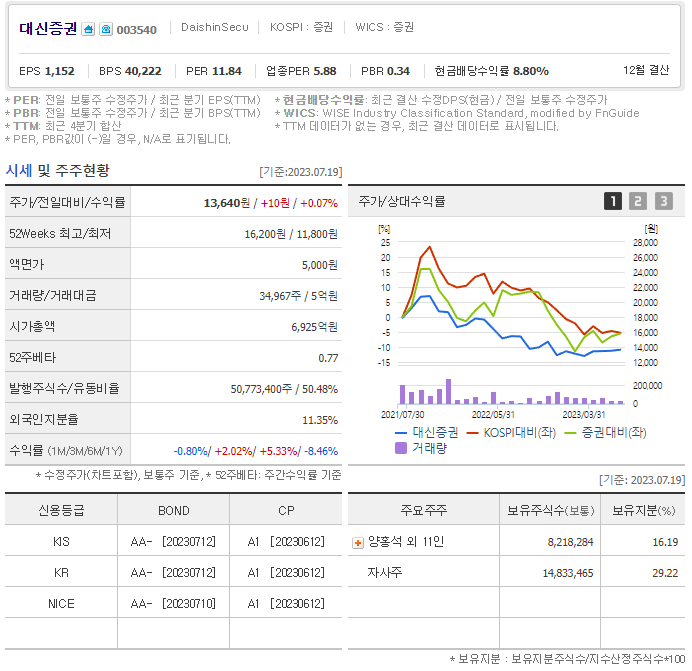Click the 신용등급 column header

point(61,510)
